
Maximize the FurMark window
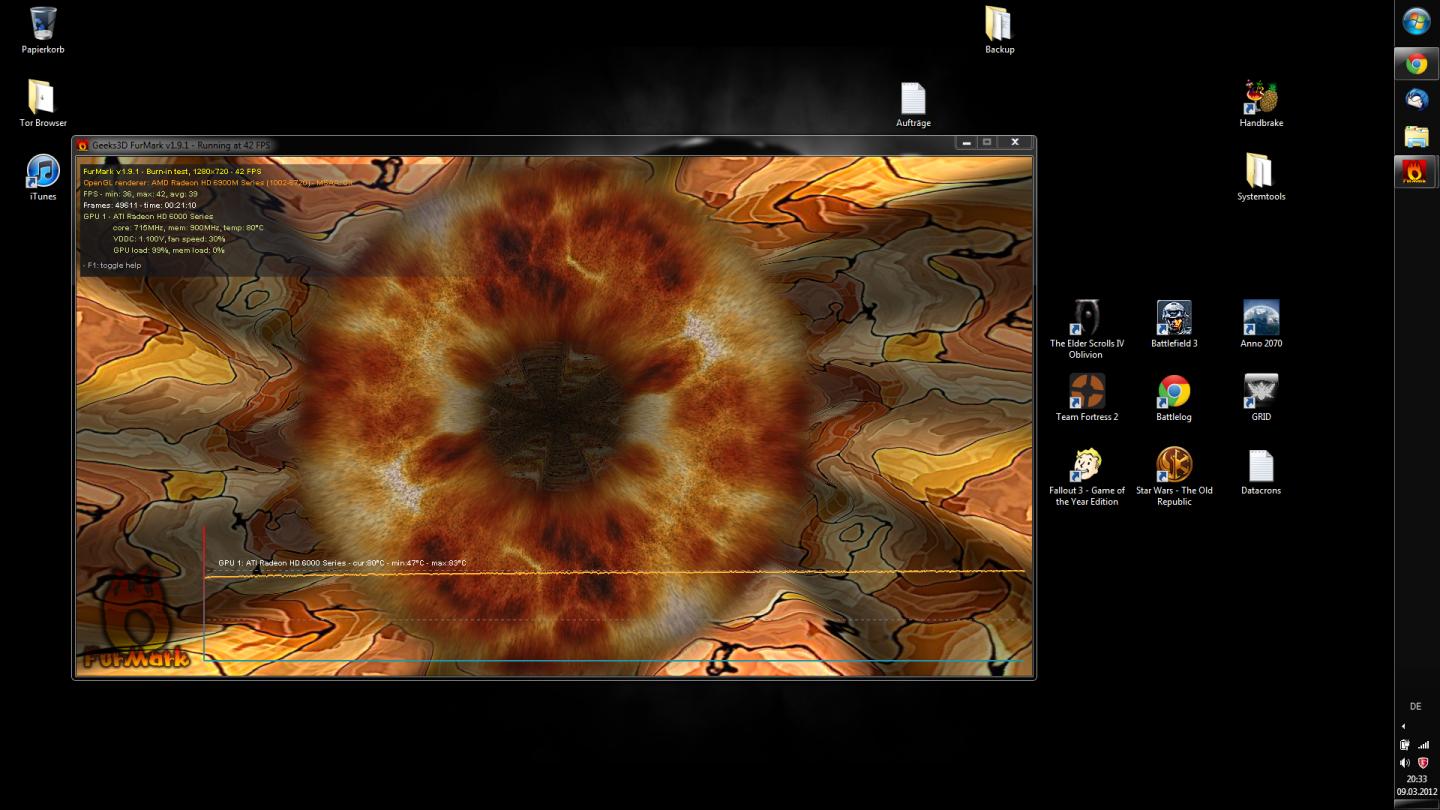pos(987,143)
